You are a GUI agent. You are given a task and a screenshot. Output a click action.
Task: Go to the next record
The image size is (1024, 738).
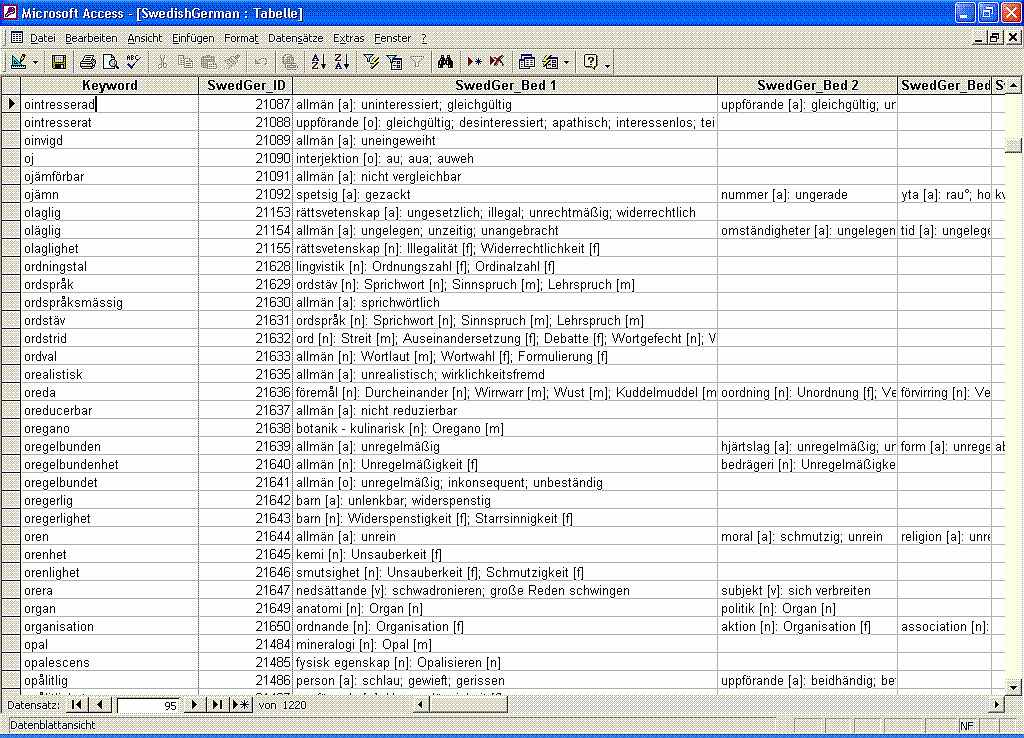point(193,705)
